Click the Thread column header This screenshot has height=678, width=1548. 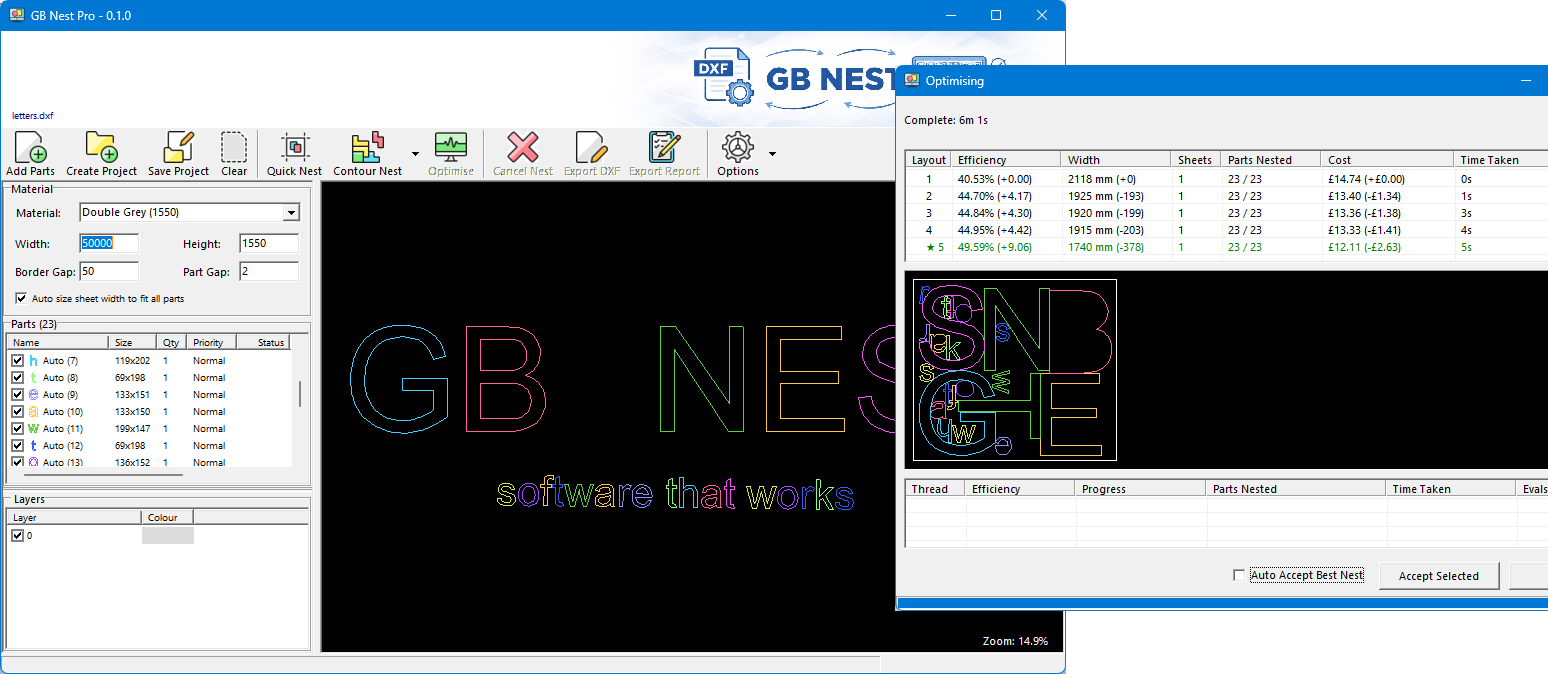(x=935, y=489)
